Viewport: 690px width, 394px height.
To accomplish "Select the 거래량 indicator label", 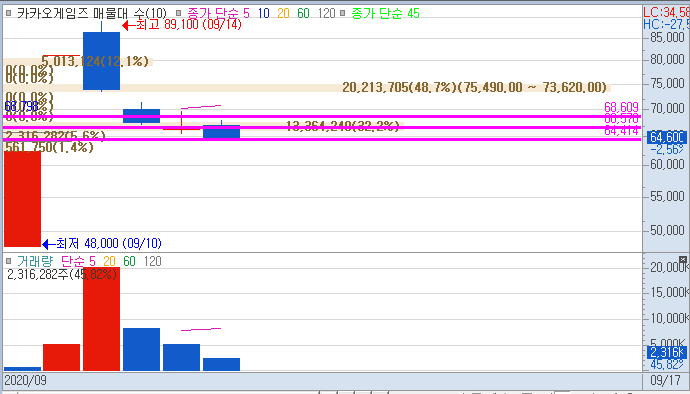I will (35, 261).
